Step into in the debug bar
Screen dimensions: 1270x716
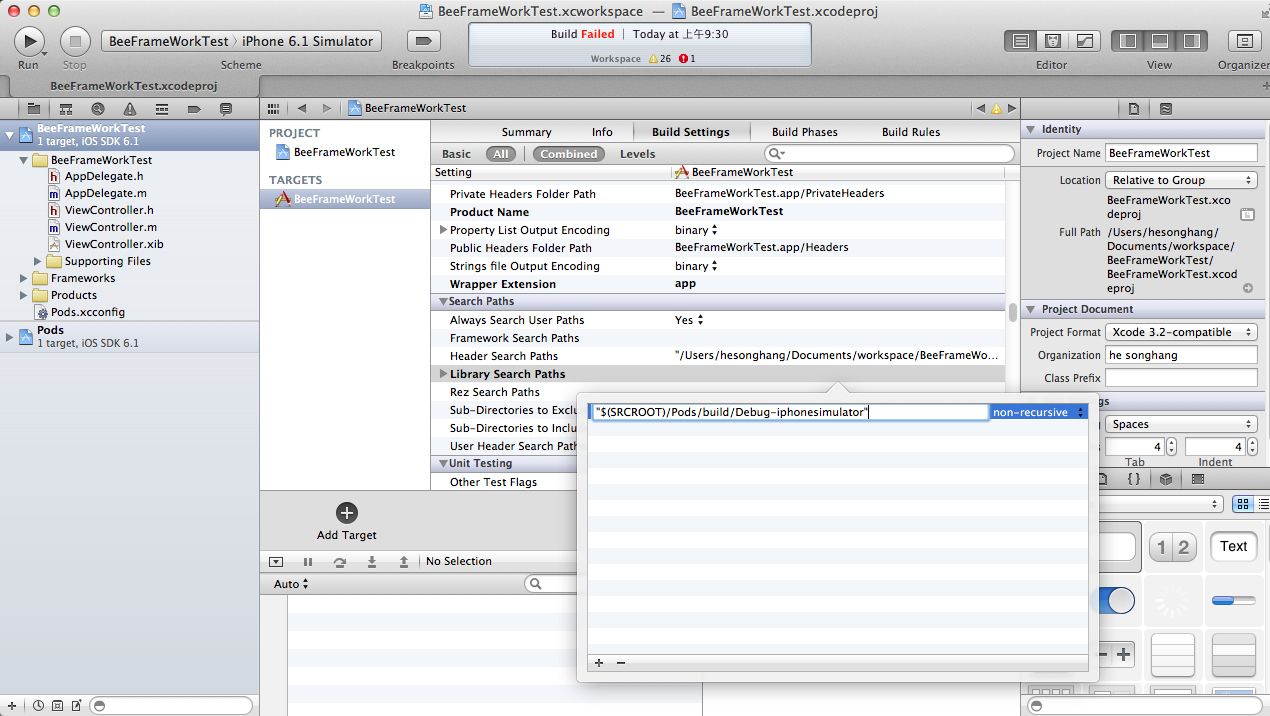(x=372, y=562)
